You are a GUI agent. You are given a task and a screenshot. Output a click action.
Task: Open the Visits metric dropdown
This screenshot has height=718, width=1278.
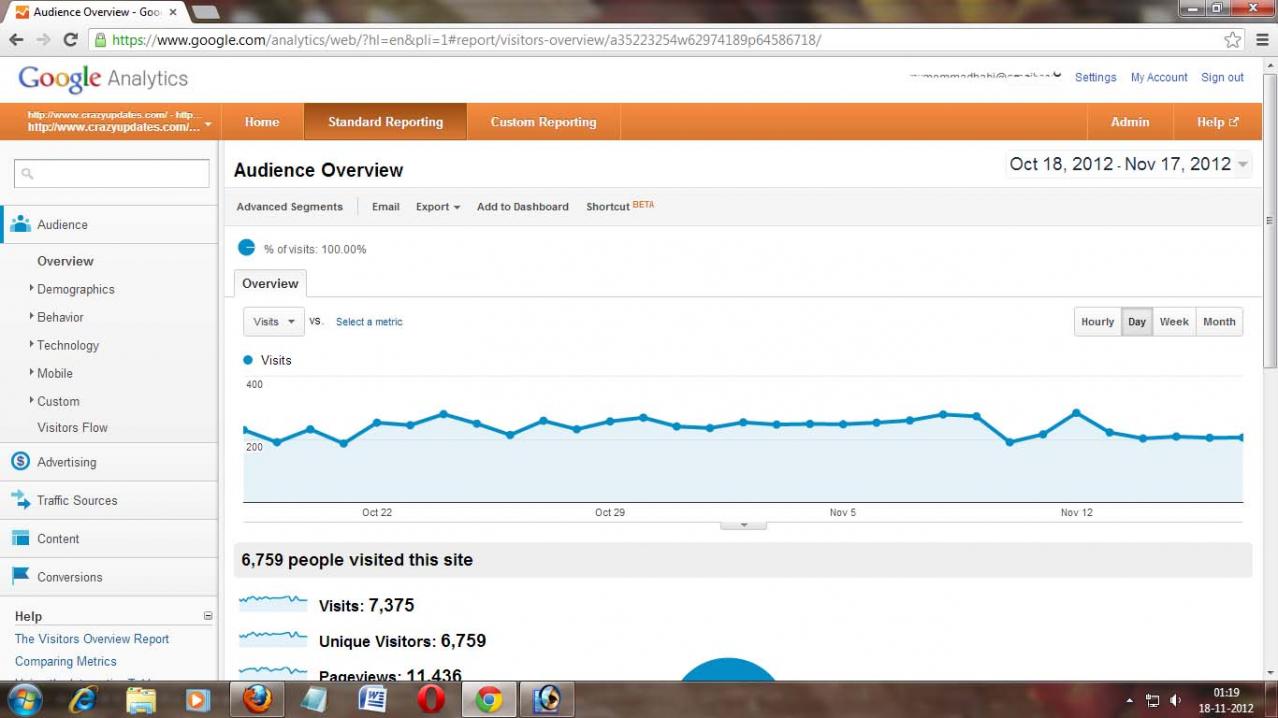pyautogui.click(x=274, y=322)
